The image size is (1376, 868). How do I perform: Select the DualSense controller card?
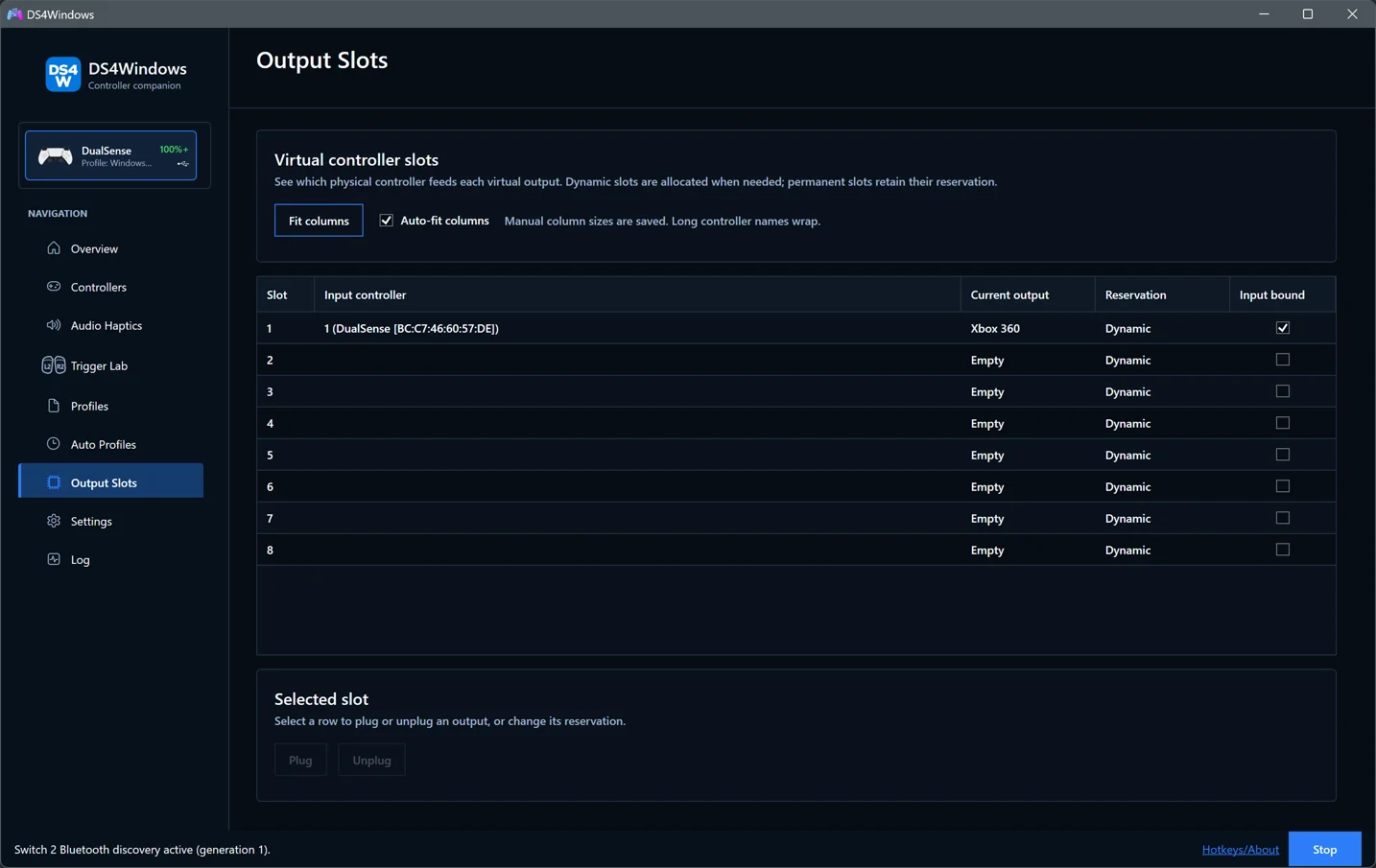(111, 155)
